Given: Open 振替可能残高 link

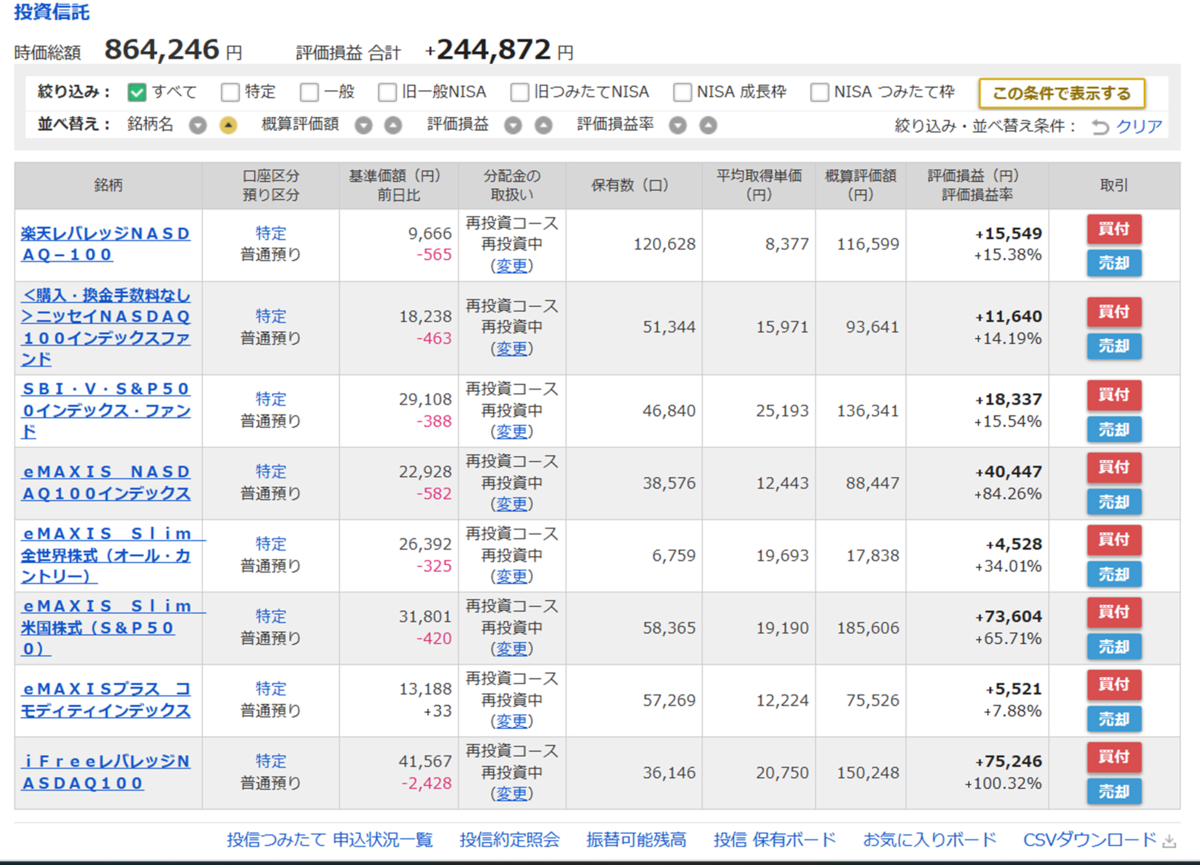Looking at the screenshot, I should click(x=636, y=840).
